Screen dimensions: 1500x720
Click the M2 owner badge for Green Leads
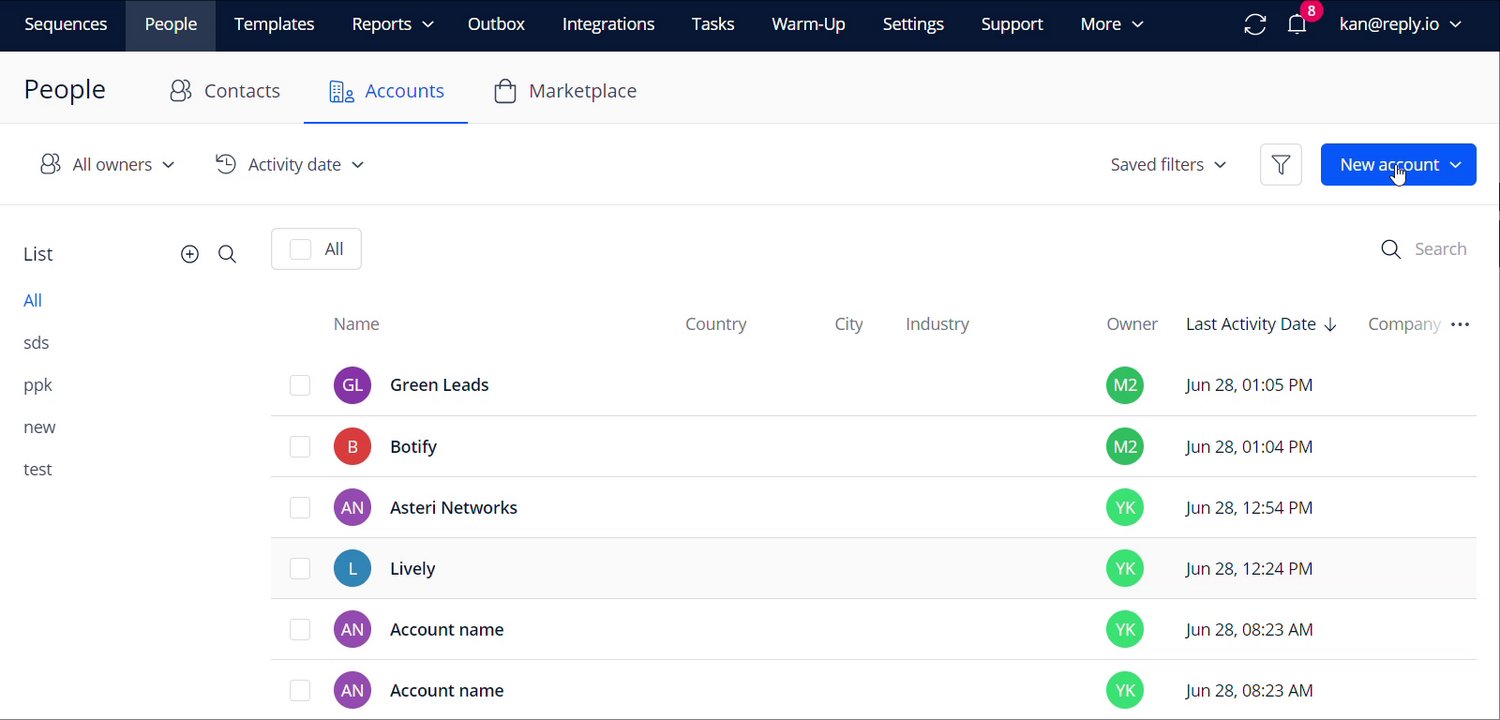pyautogui.click(x=1125, y=385)
